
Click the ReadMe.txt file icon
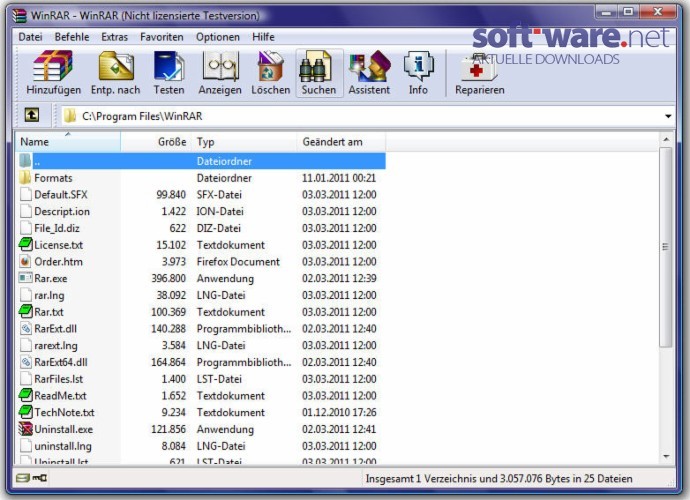click(x=26, y=395)
